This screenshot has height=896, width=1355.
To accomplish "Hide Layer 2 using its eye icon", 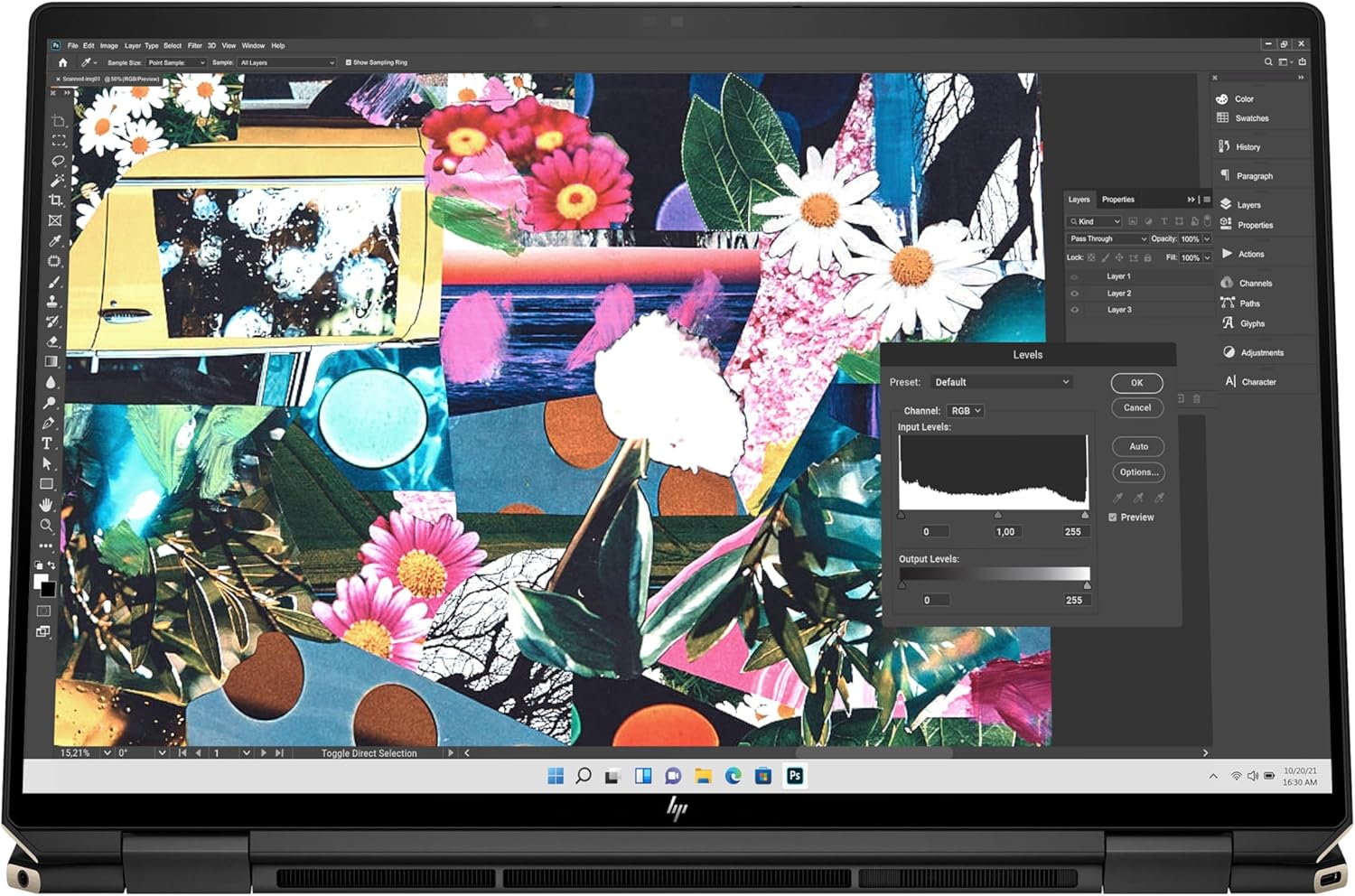I will [x=1075, y=294].
